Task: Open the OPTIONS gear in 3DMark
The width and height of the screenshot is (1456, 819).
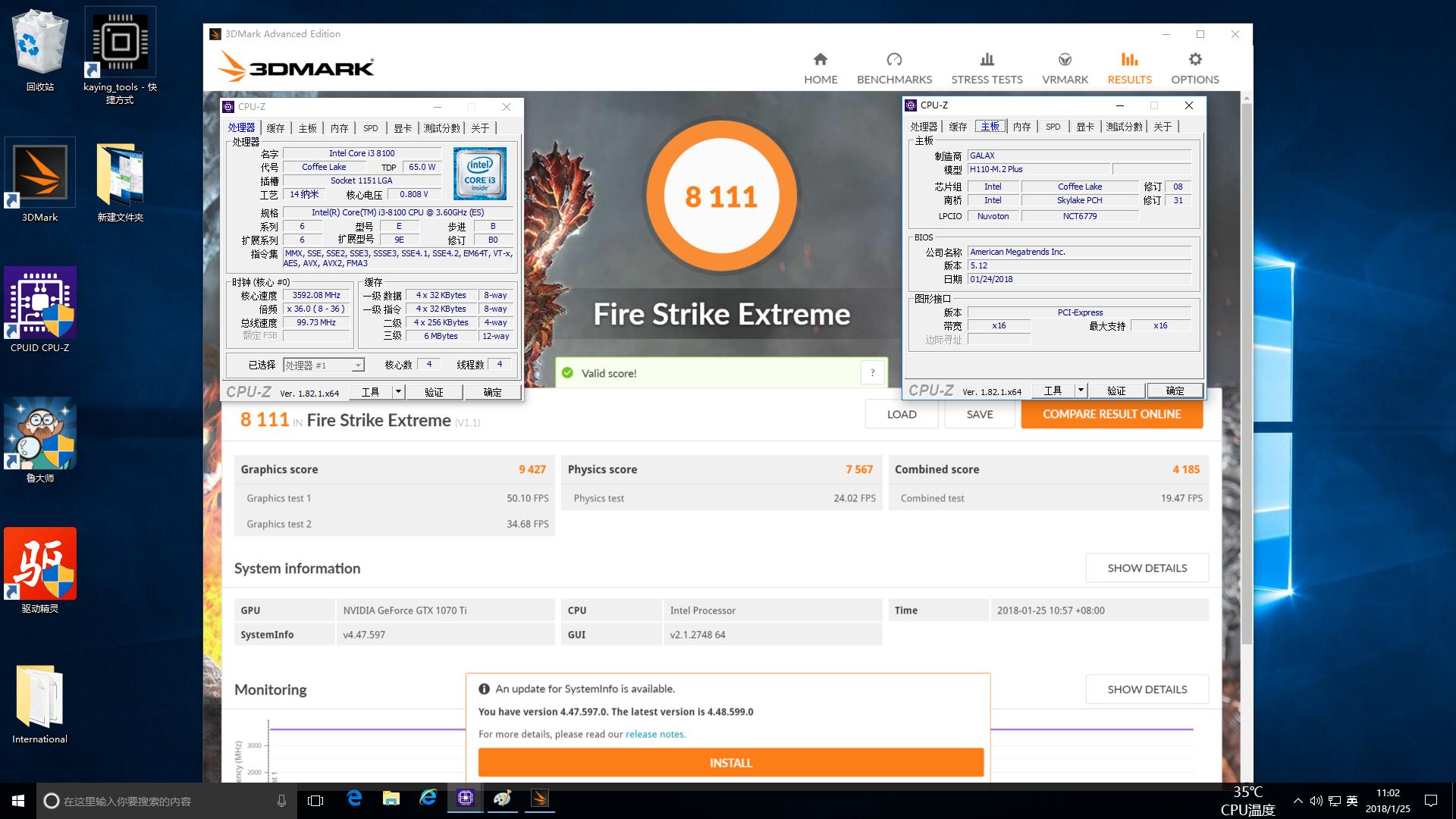Action: point(1194,67)
